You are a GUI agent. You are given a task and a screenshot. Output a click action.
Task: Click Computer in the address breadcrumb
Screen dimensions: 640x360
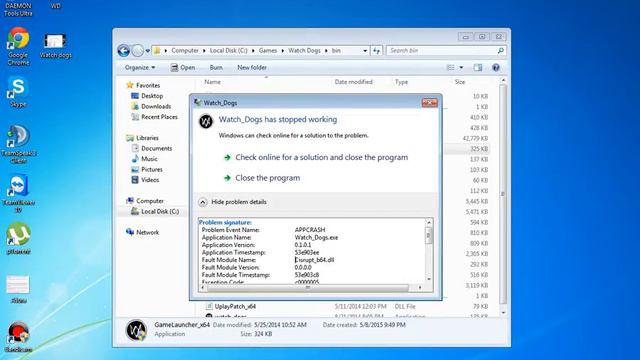pyautogui.click(x=184, y=51)
